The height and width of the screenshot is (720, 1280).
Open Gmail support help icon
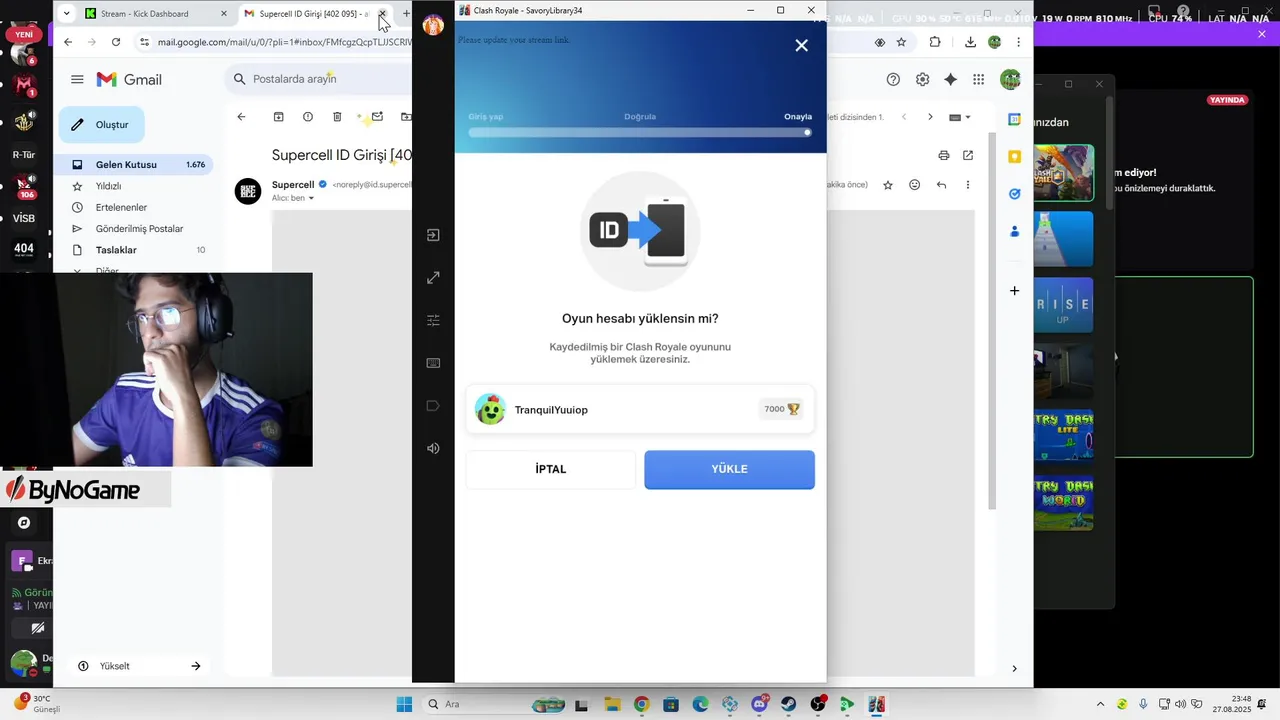point(893,79)
